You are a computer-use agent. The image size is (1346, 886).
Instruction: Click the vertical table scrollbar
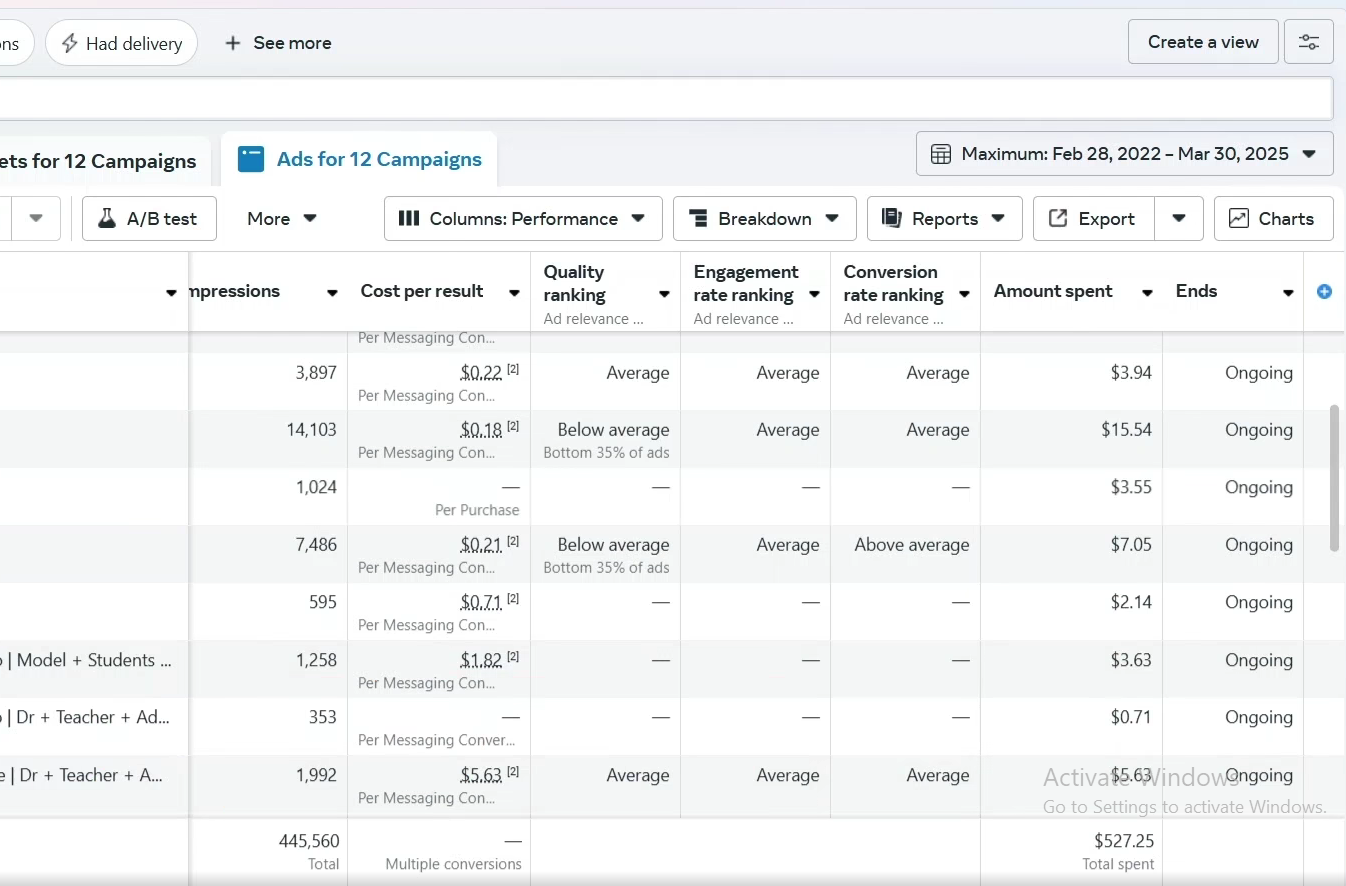click(x=1334, y=478)
